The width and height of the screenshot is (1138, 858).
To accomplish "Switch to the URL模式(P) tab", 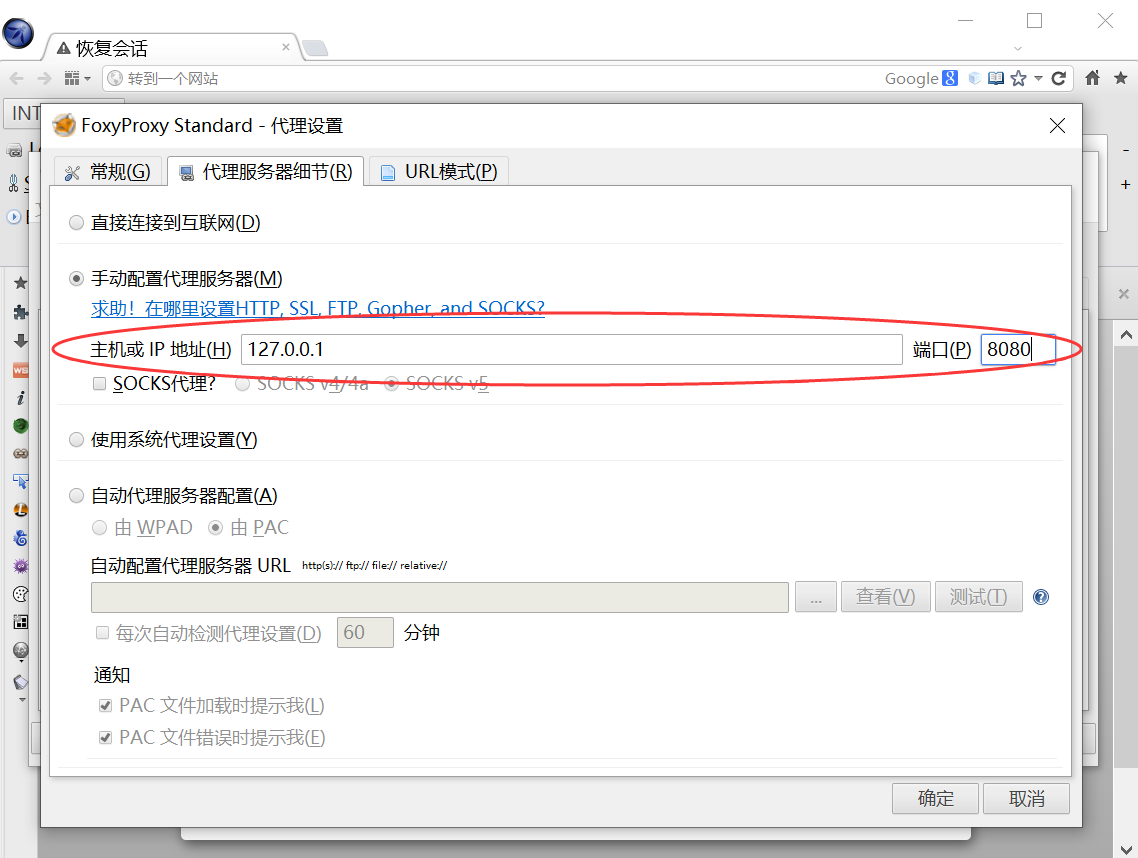I will pyautogui.click(x=439, y=172).
